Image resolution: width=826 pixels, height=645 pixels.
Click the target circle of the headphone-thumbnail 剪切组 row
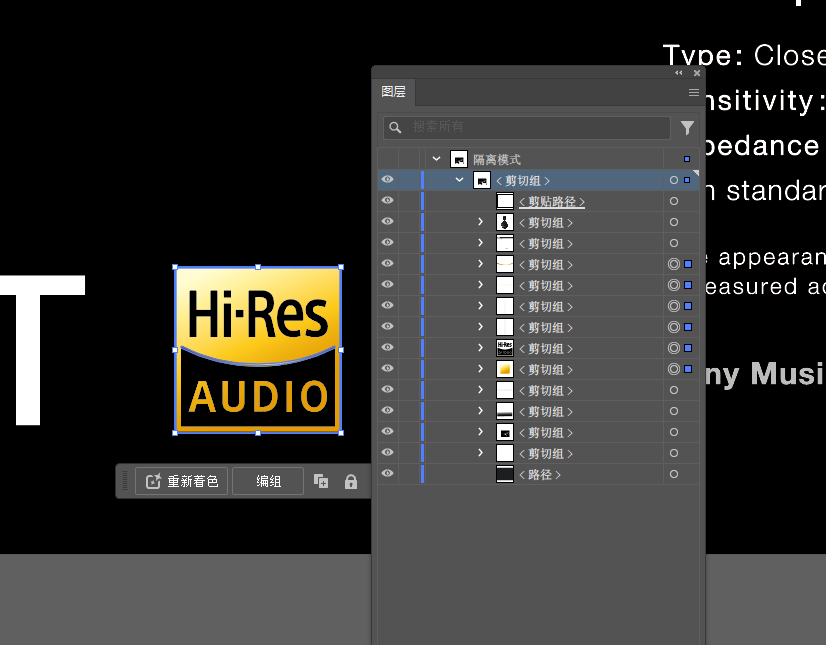[x=674, y=222]
